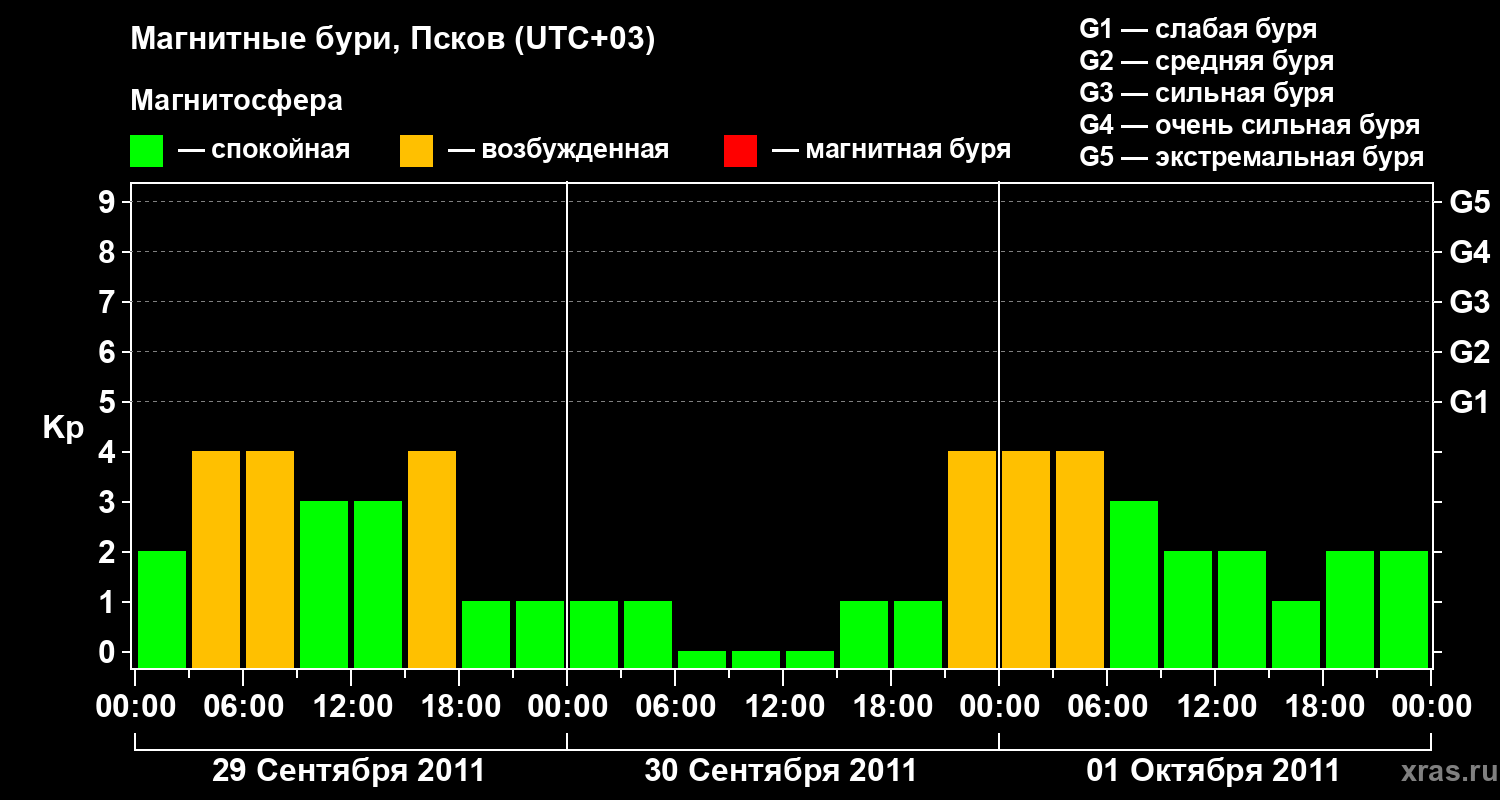
Task: Select 29 Сентября 18:00–21:00 green bar
Action: click(x=486, y=634)
